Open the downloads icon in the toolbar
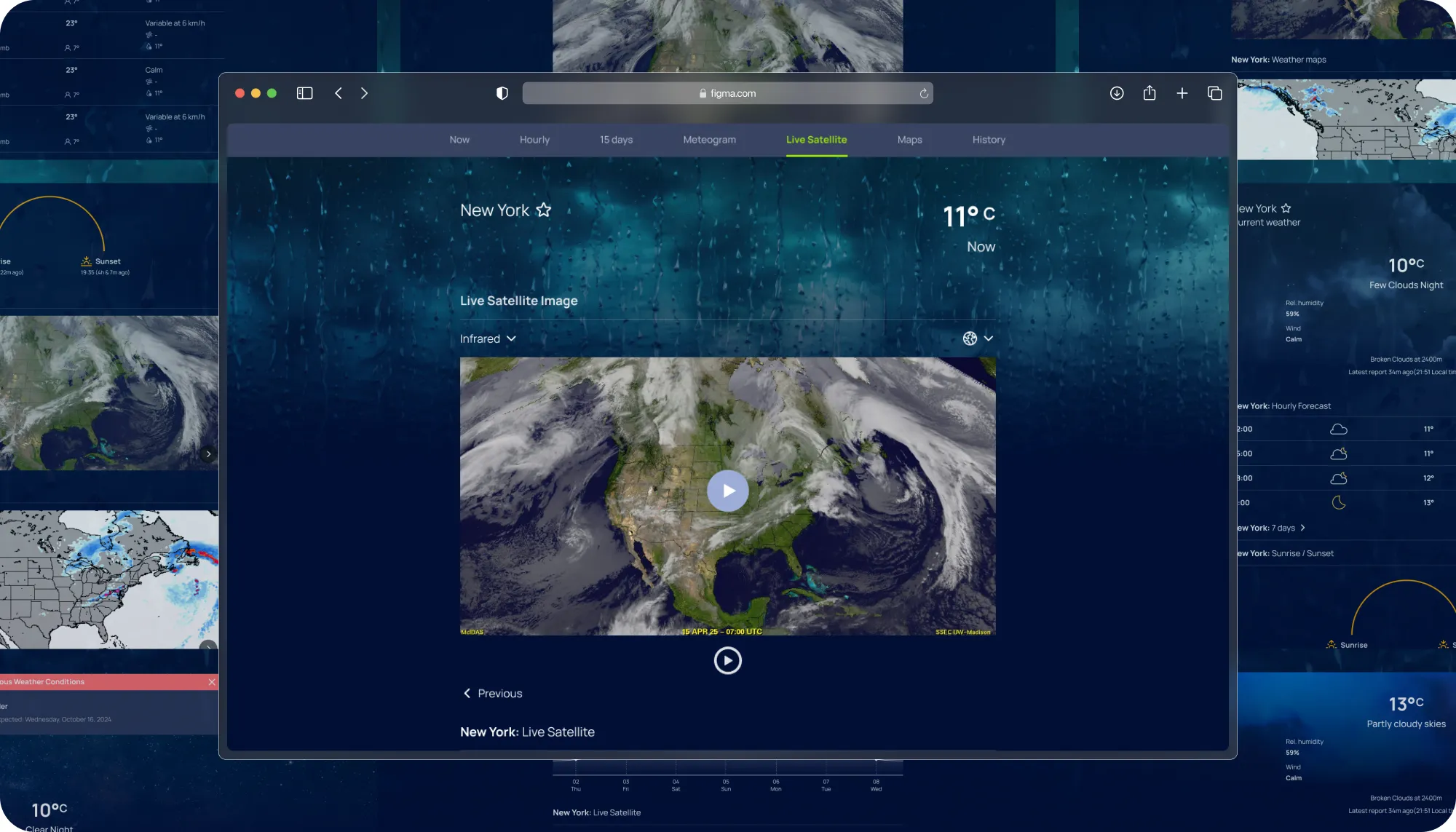This screenshot has height=832, width=1456. point(1116,93)
